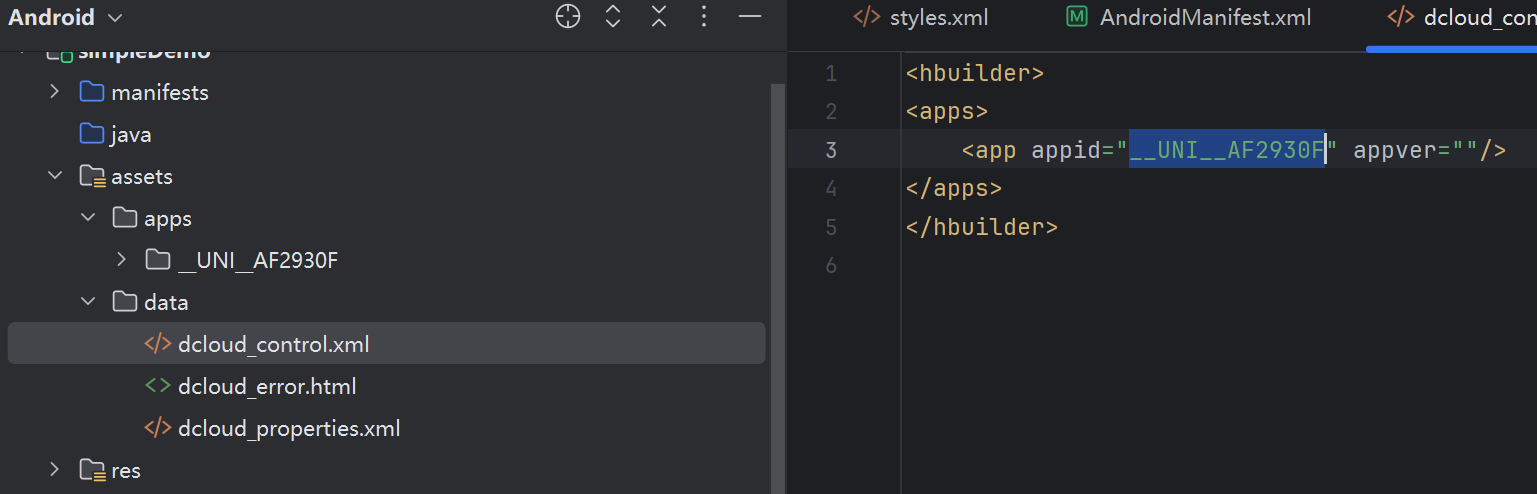Click the highlighted __UNI__AF2930F appid value
This screenshot has width=1537, height=494.
click(1227, 150)
